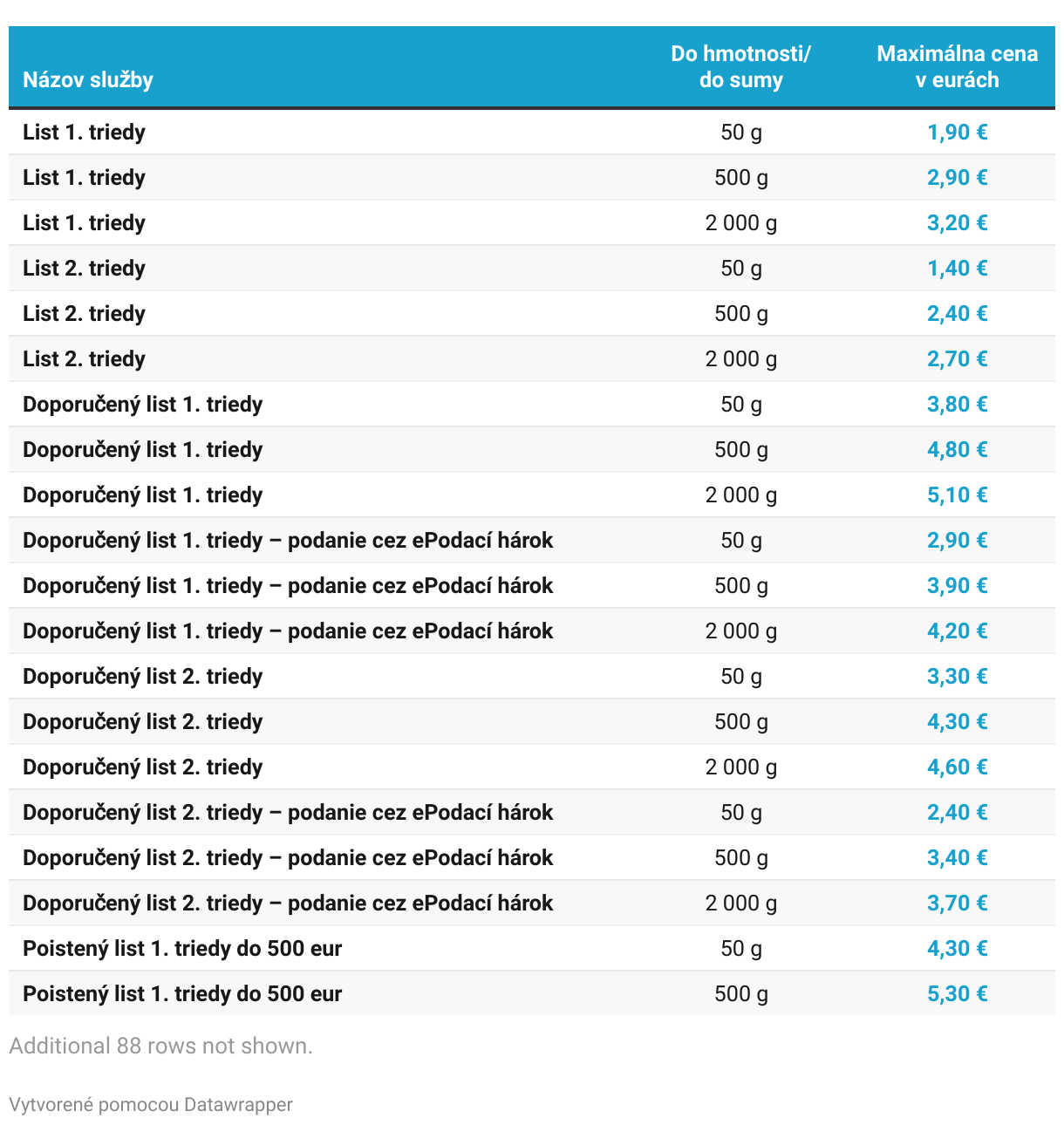1064x1125 pixels.
Task: Select the 2,70 € price cell
Action: (957, 359)
